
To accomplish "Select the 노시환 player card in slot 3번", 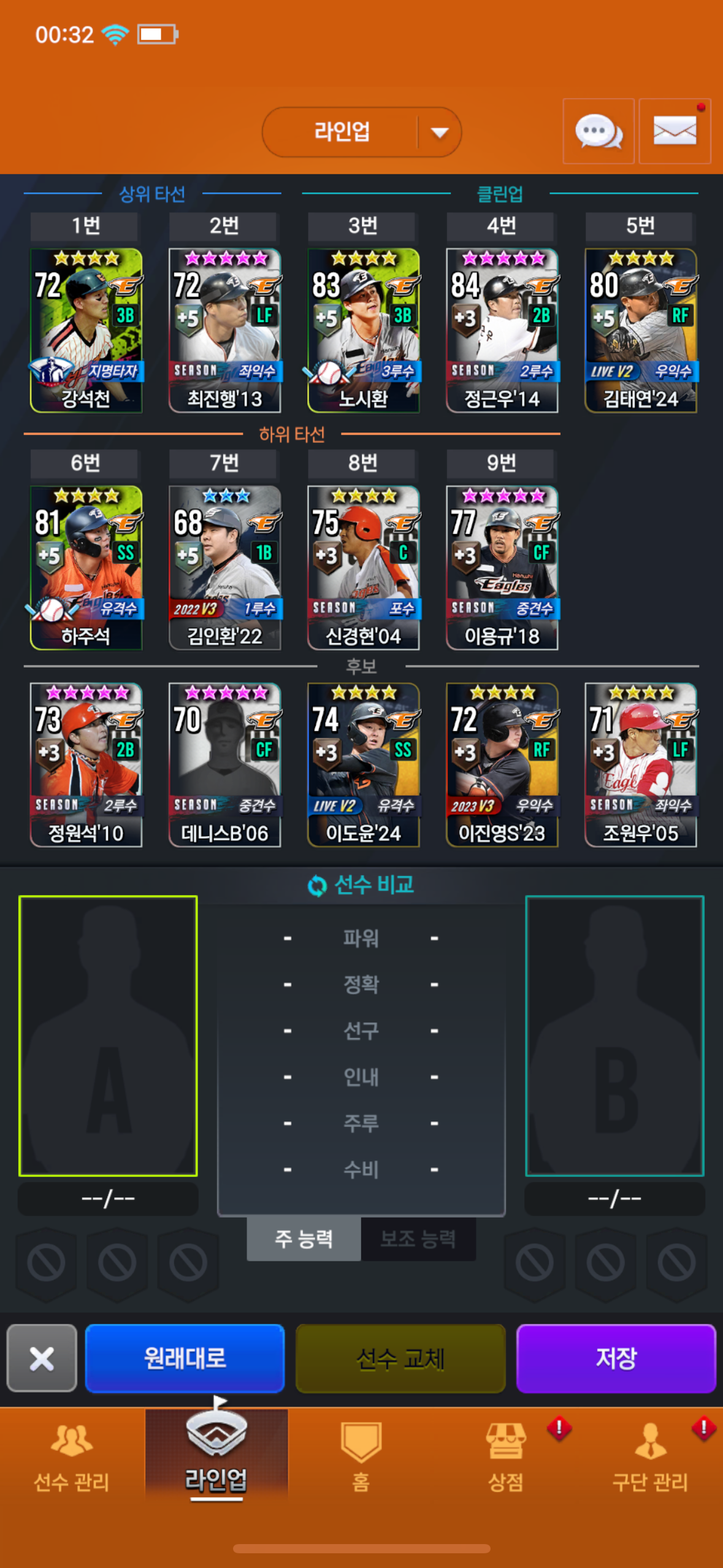I will [364, 331].
